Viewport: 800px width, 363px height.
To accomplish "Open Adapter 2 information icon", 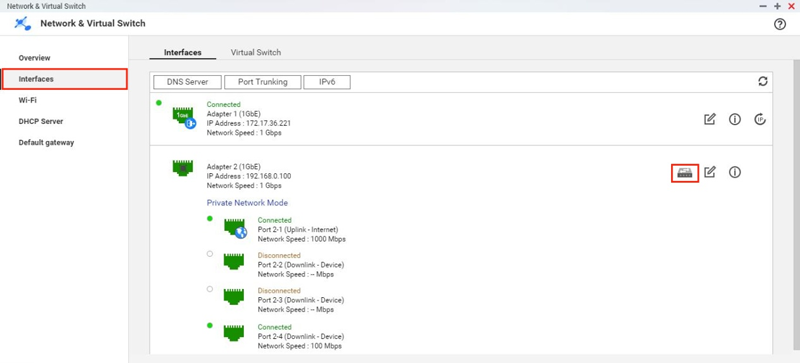I will coord(735,172).
